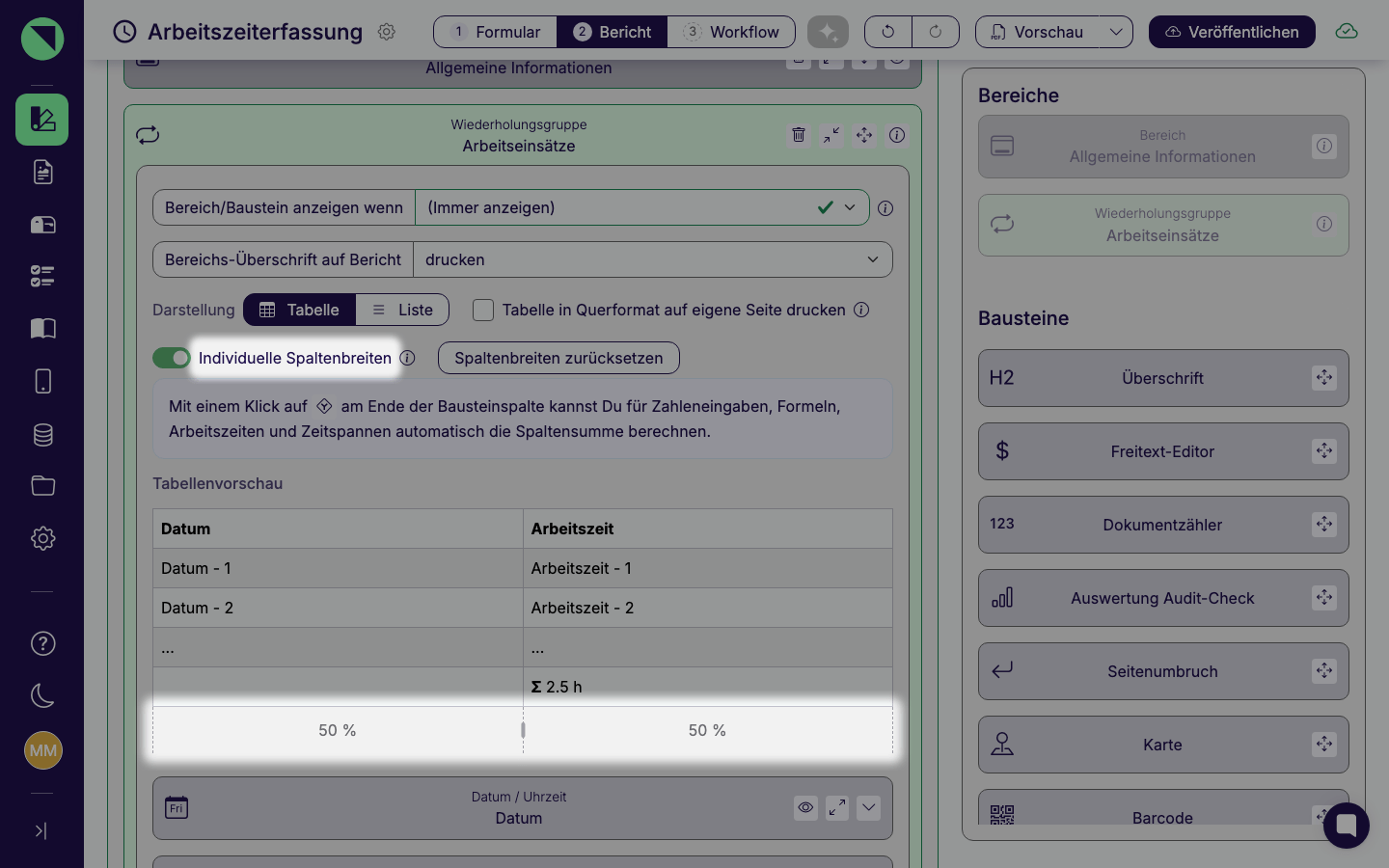Select Tabelle display mode

[x=300, y=310]
